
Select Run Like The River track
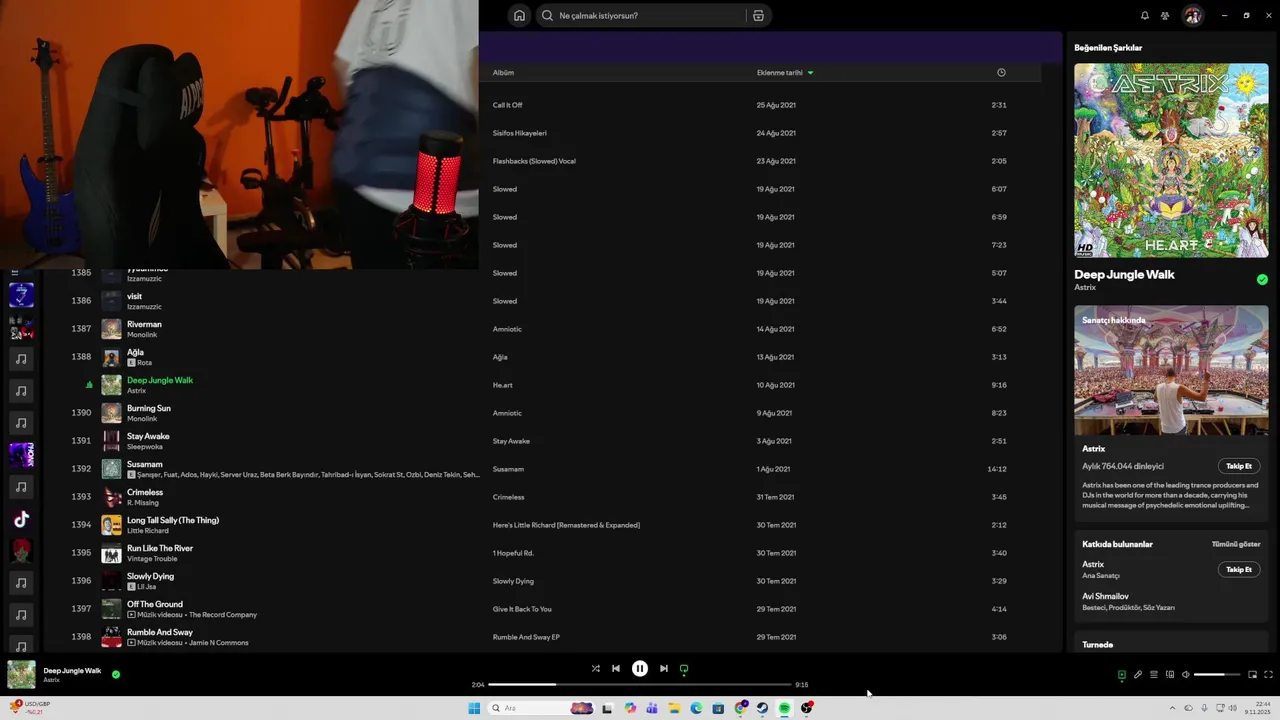pos(160,548)
